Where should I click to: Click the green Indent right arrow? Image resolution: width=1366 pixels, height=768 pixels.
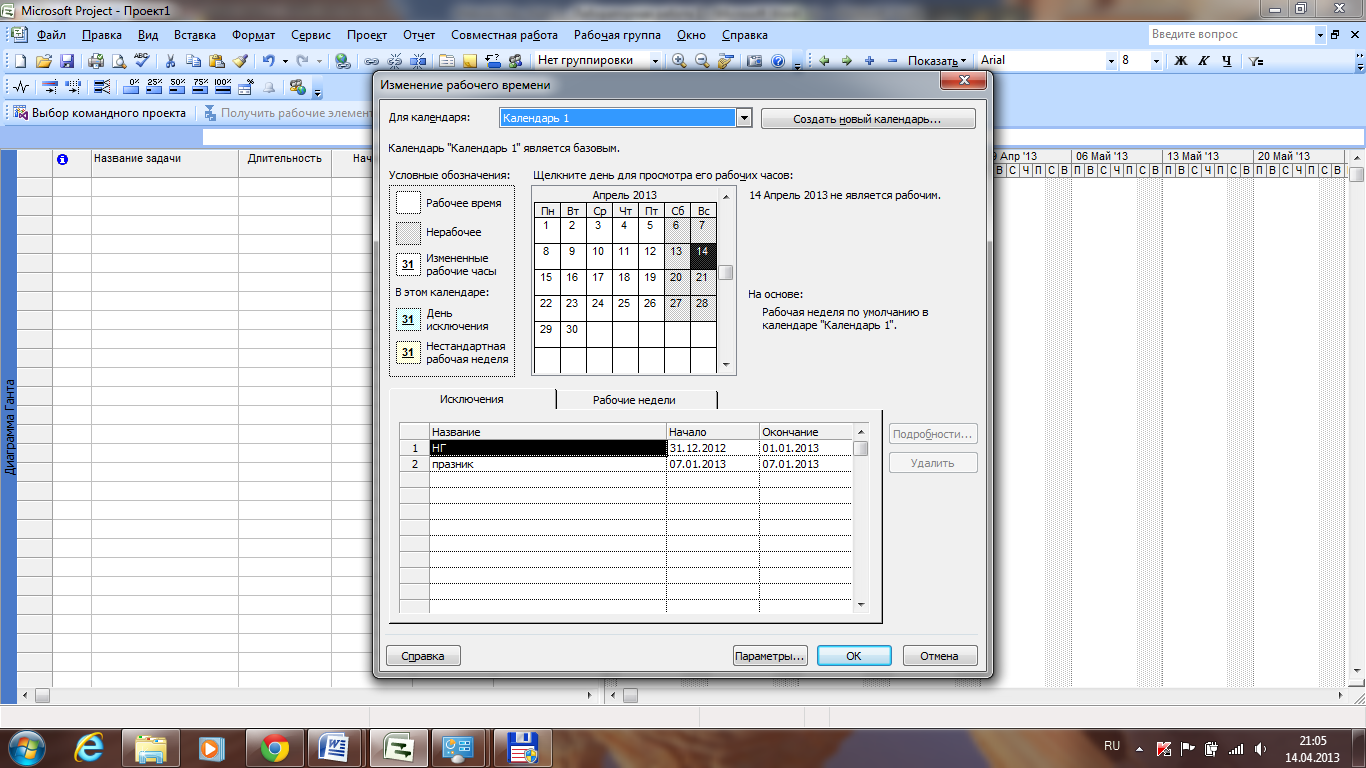[x=847, y=61]
